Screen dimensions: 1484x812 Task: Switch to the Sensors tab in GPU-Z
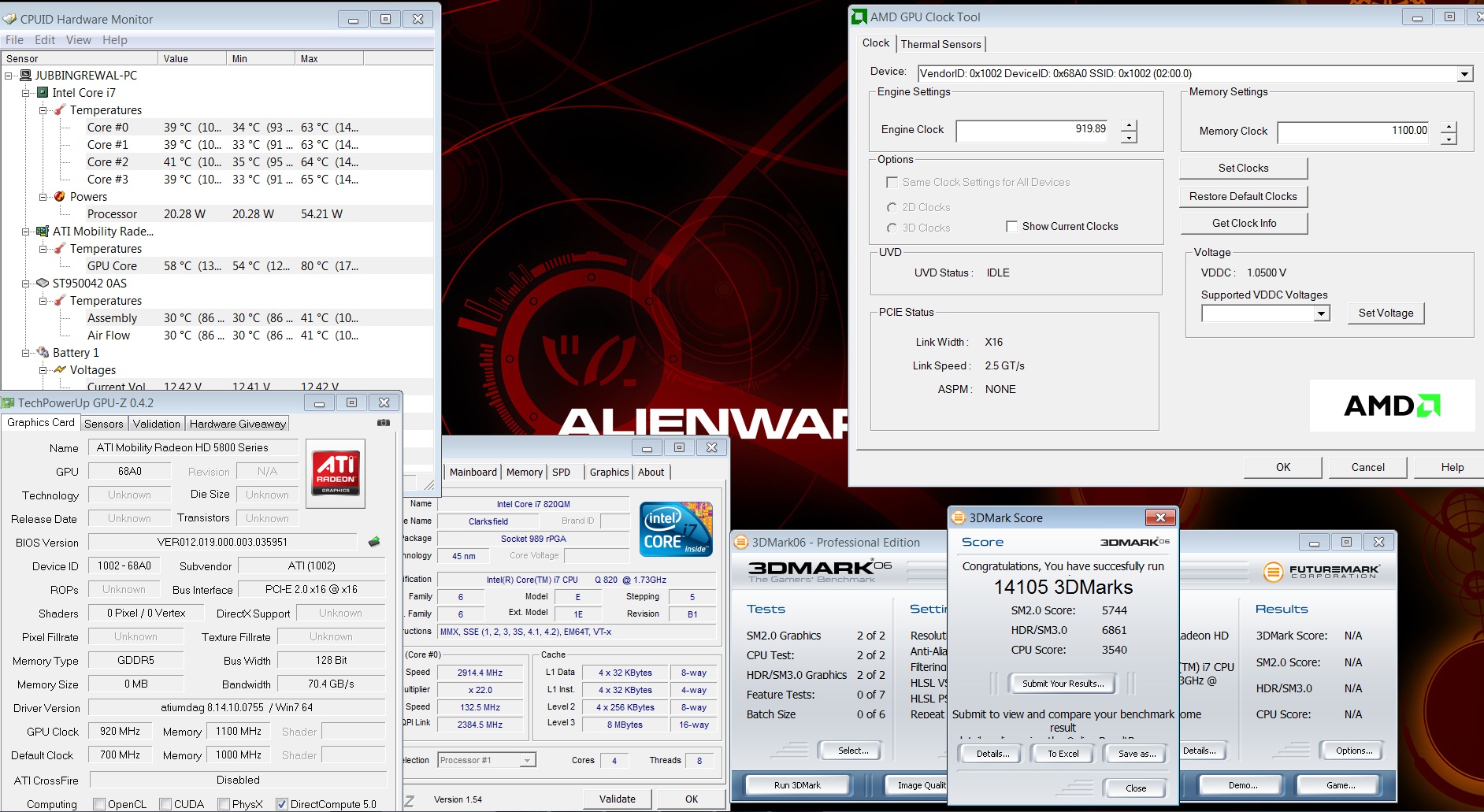[104, 424]
